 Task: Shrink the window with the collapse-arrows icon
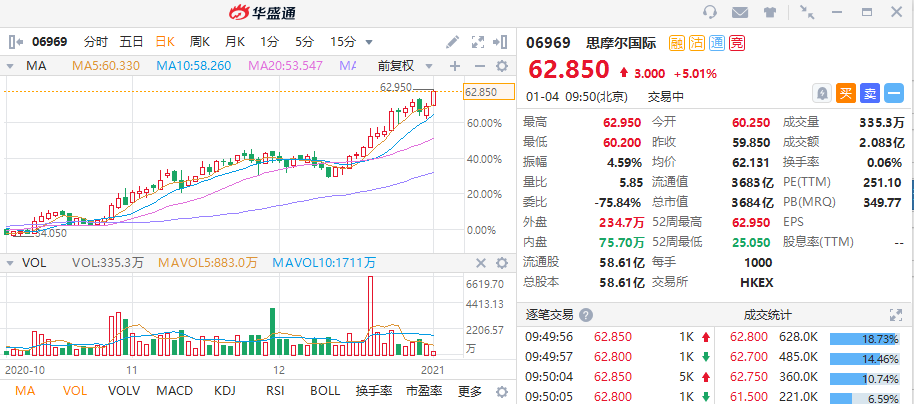click(x=807, y=12)
